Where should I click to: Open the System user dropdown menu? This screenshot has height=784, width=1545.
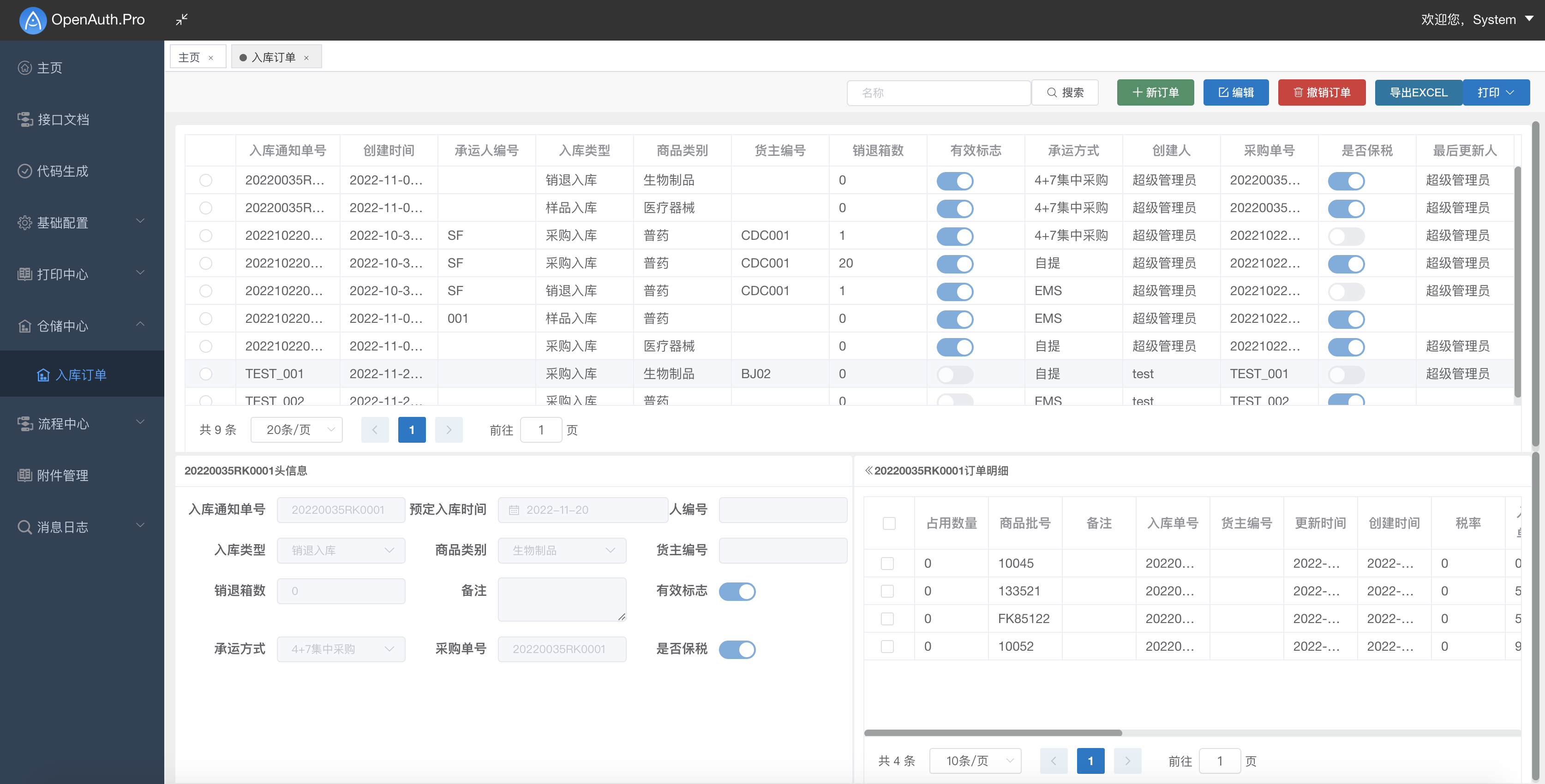(x=1477, y=20)
